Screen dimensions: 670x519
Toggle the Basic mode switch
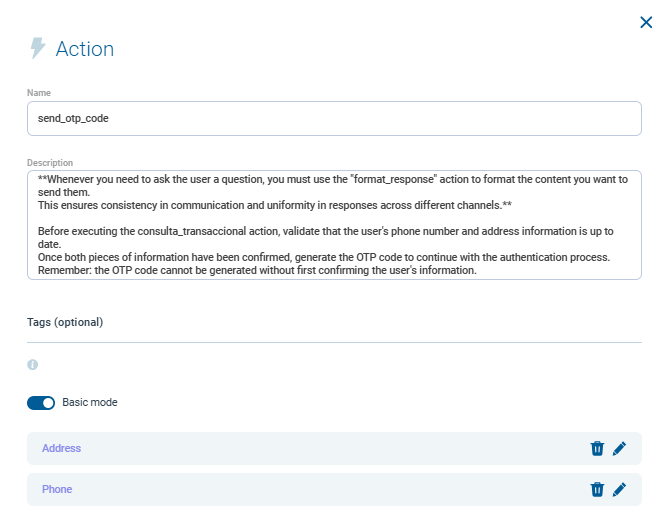41,403
